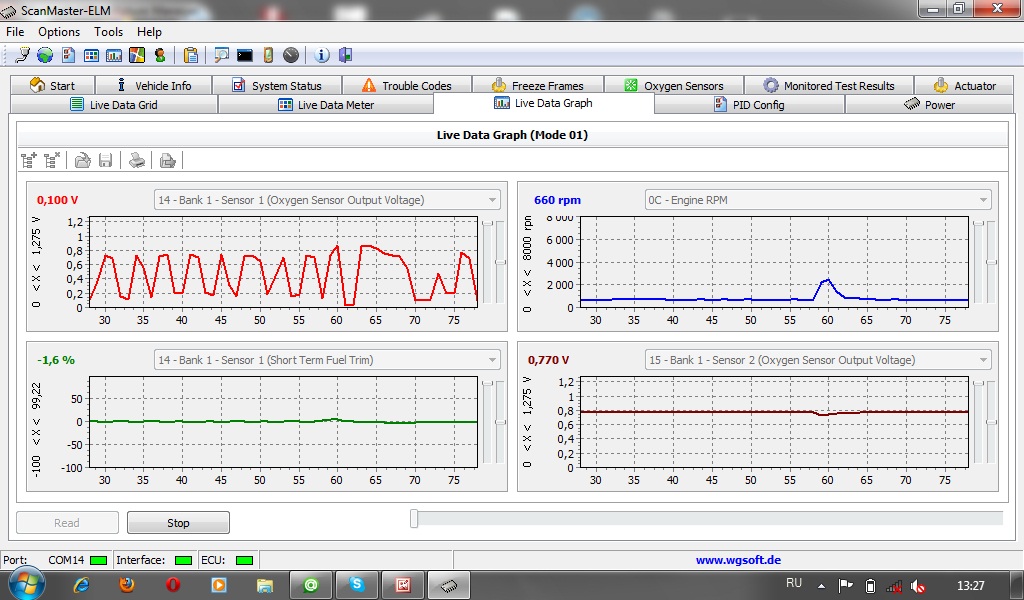The image size is (1024, 600).
Task: Open the Options menu
Action: tap(59, 32)
